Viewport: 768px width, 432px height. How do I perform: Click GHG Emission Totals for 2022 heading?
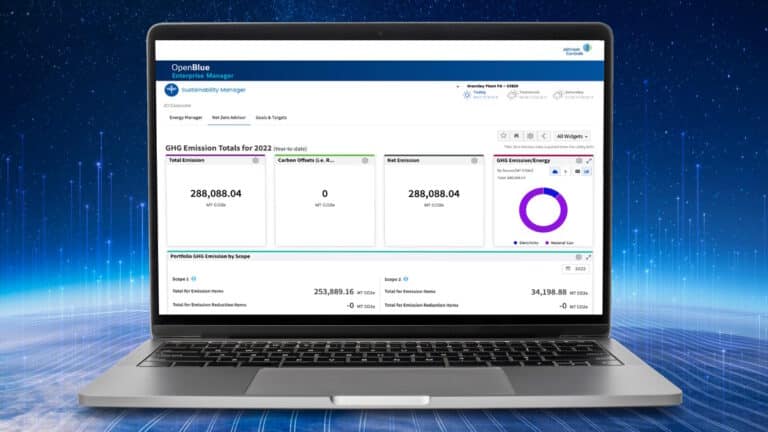218,148
